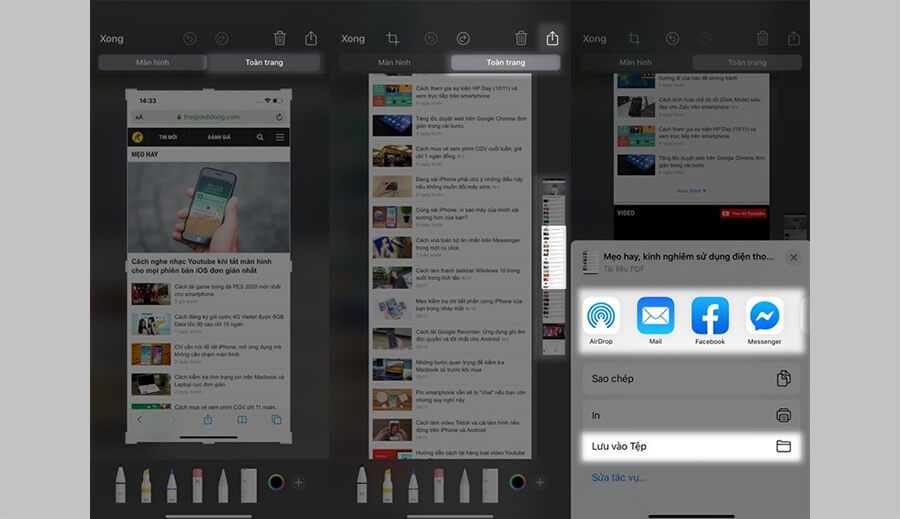Viewport: 900px width, 519px height.
Task: Select the blue pencil in the middle screen's markup bar
Action: (413, 485)
